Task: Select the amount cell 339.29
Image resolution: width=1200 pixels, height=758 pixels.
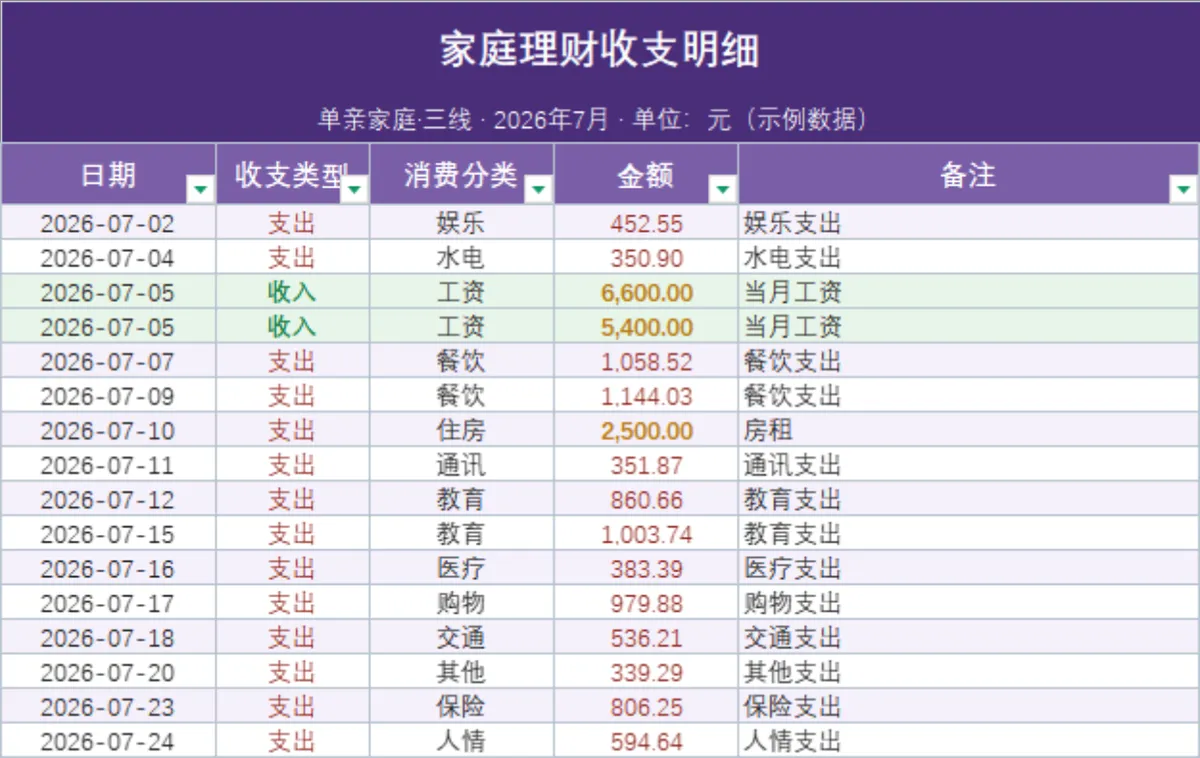Action: 646,672
